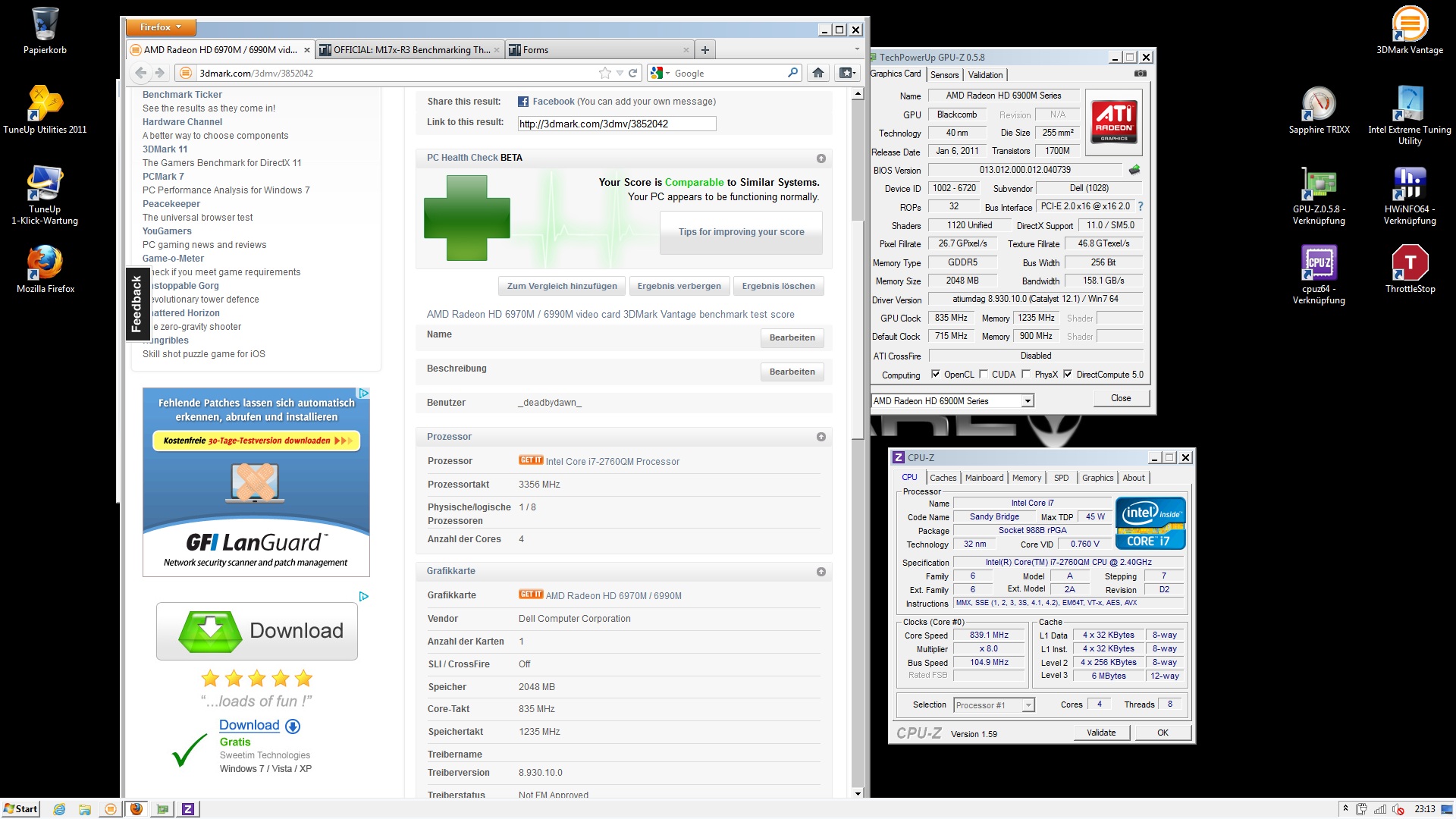Click Validate button in CPU-Z
1456x819 pixels.
click(1101, 733)
